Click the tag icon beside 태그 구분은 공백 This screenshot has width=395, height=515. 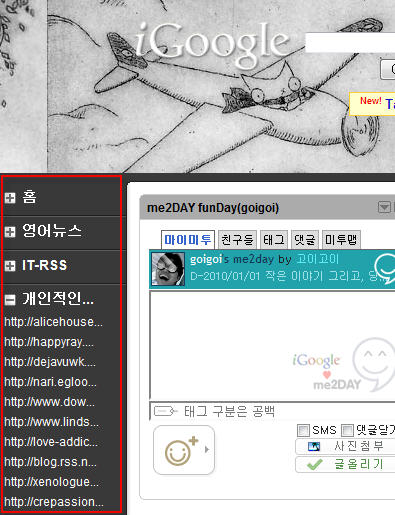coord(165,411)
